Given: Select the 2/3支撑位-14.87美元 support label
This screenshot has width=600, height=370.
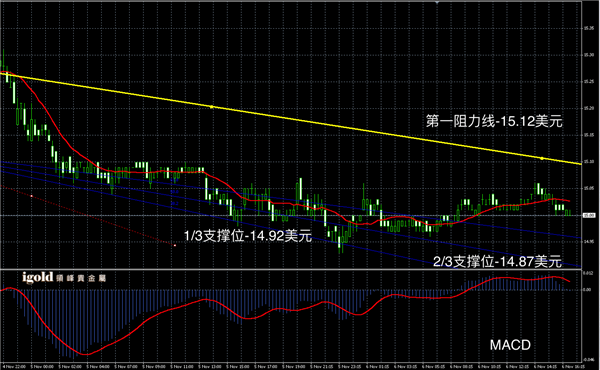Looking at the screenshot, I should tap(497, 262).
